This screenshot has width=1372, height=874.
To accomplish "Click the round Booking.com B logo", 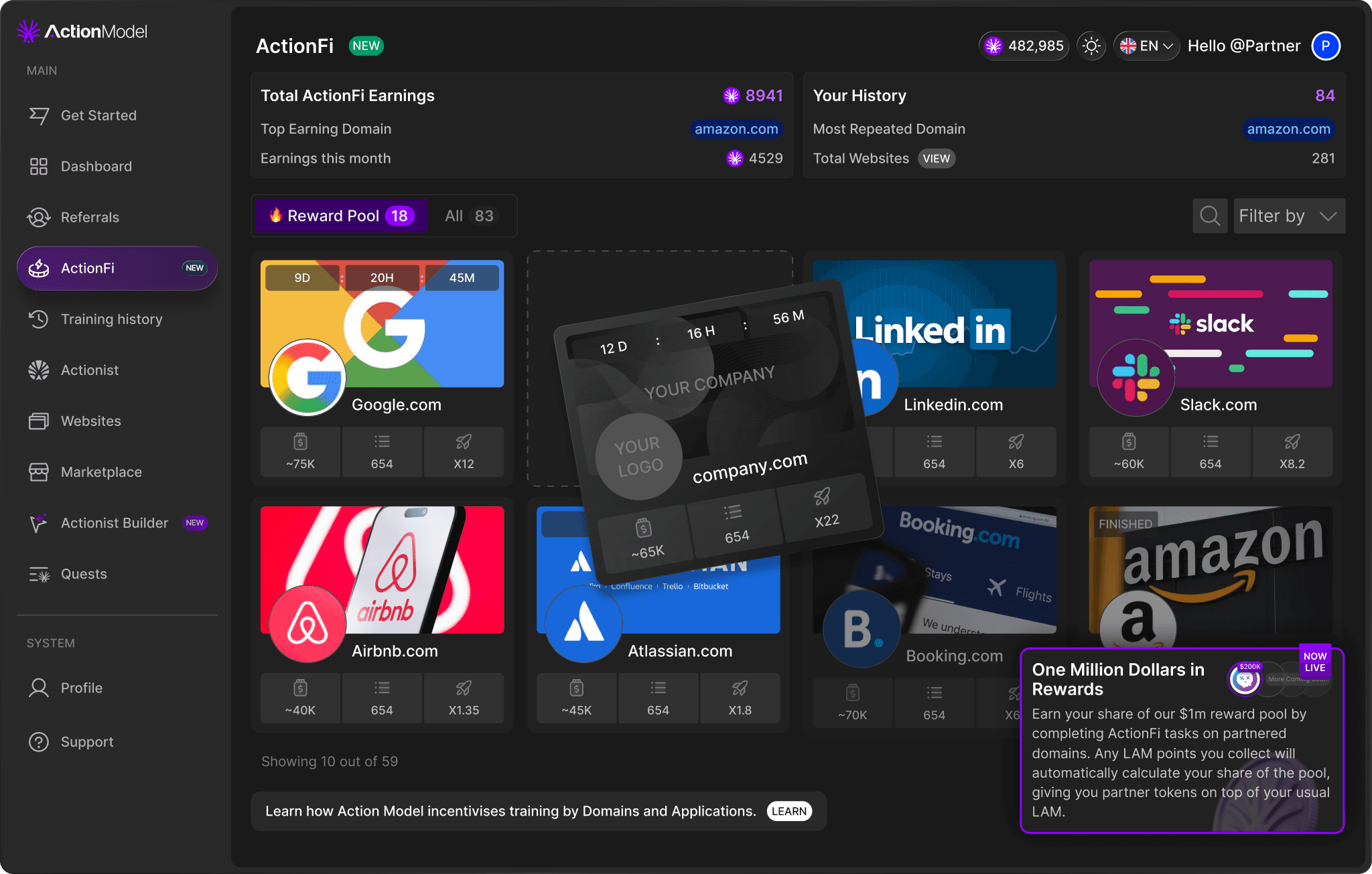I will [861, 629].
